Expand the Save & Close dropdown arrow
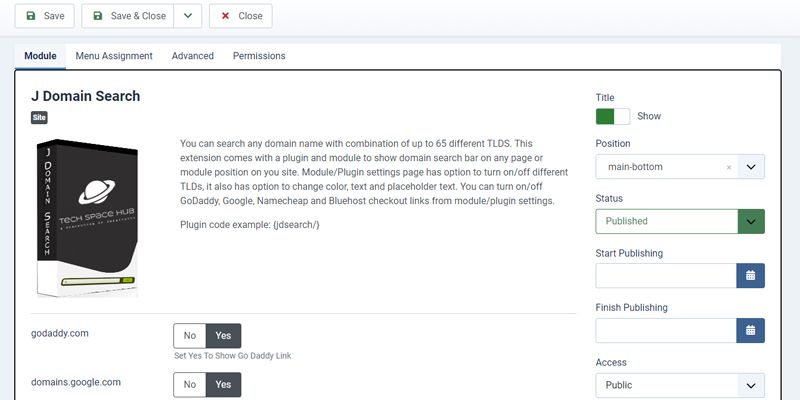Viewport: 800px width, 400px height. (188, 16)
